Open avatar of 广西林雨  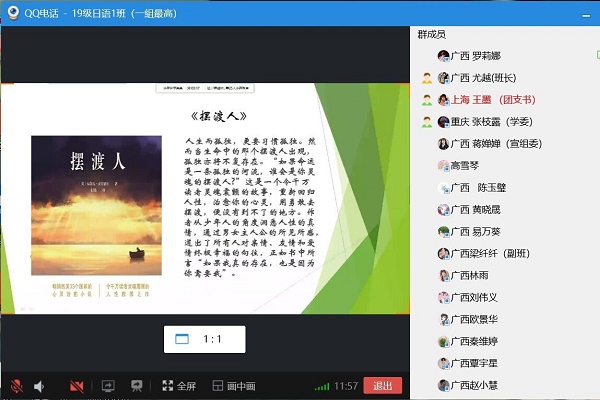tap(443, 275)
